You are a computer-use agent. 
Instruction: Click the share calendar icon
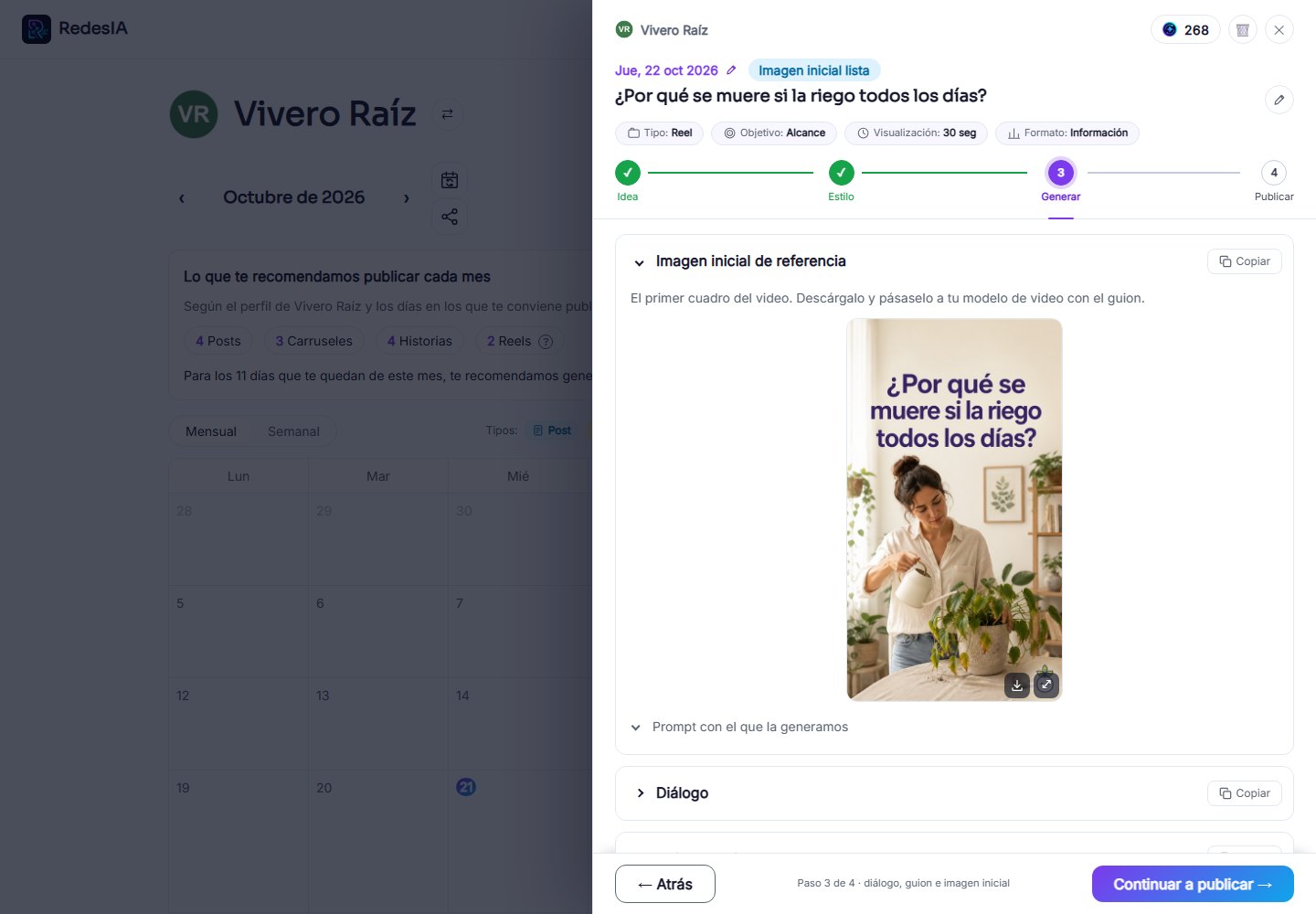pos(450,217)
